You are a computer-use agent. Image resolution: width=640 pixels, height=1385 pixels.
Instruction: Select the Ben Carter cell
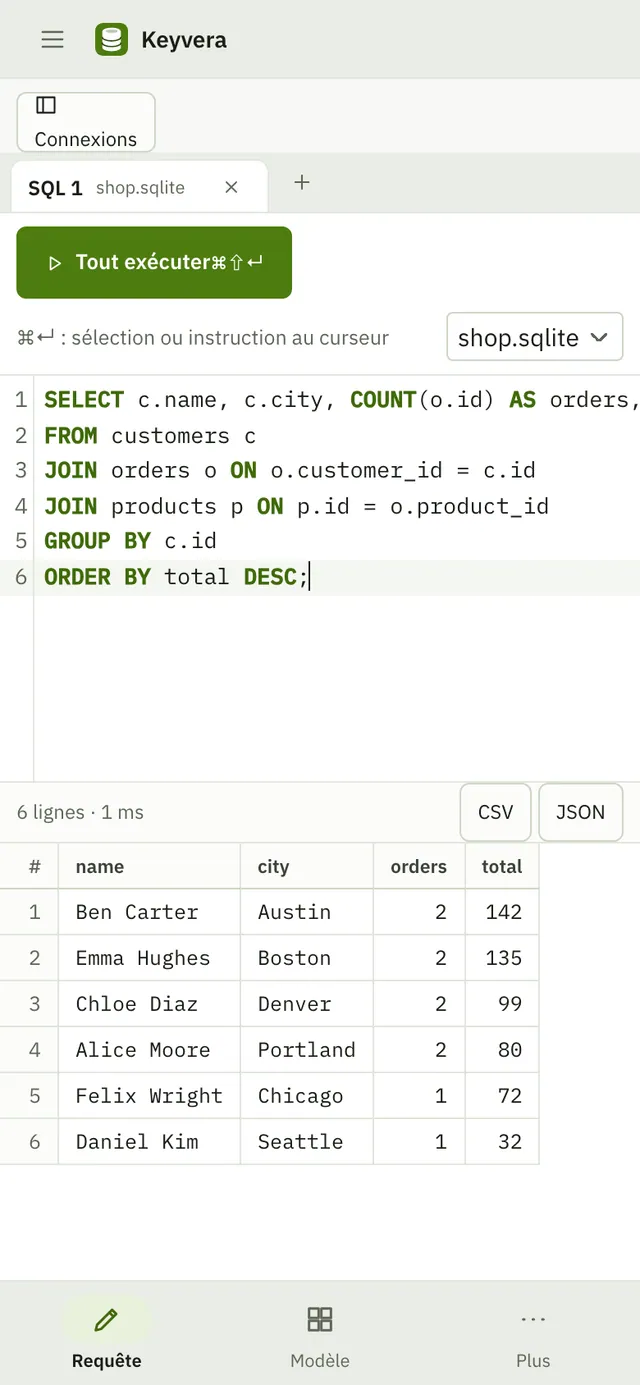(x=149, y=912)
